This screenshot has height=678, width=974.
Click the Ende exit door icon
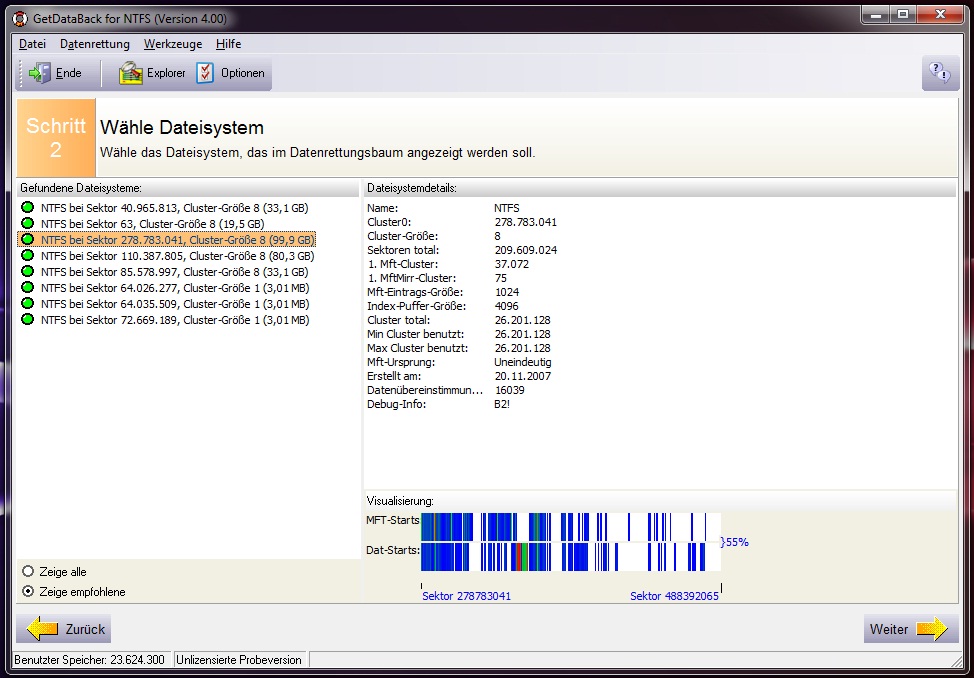[x=40, y=73]
